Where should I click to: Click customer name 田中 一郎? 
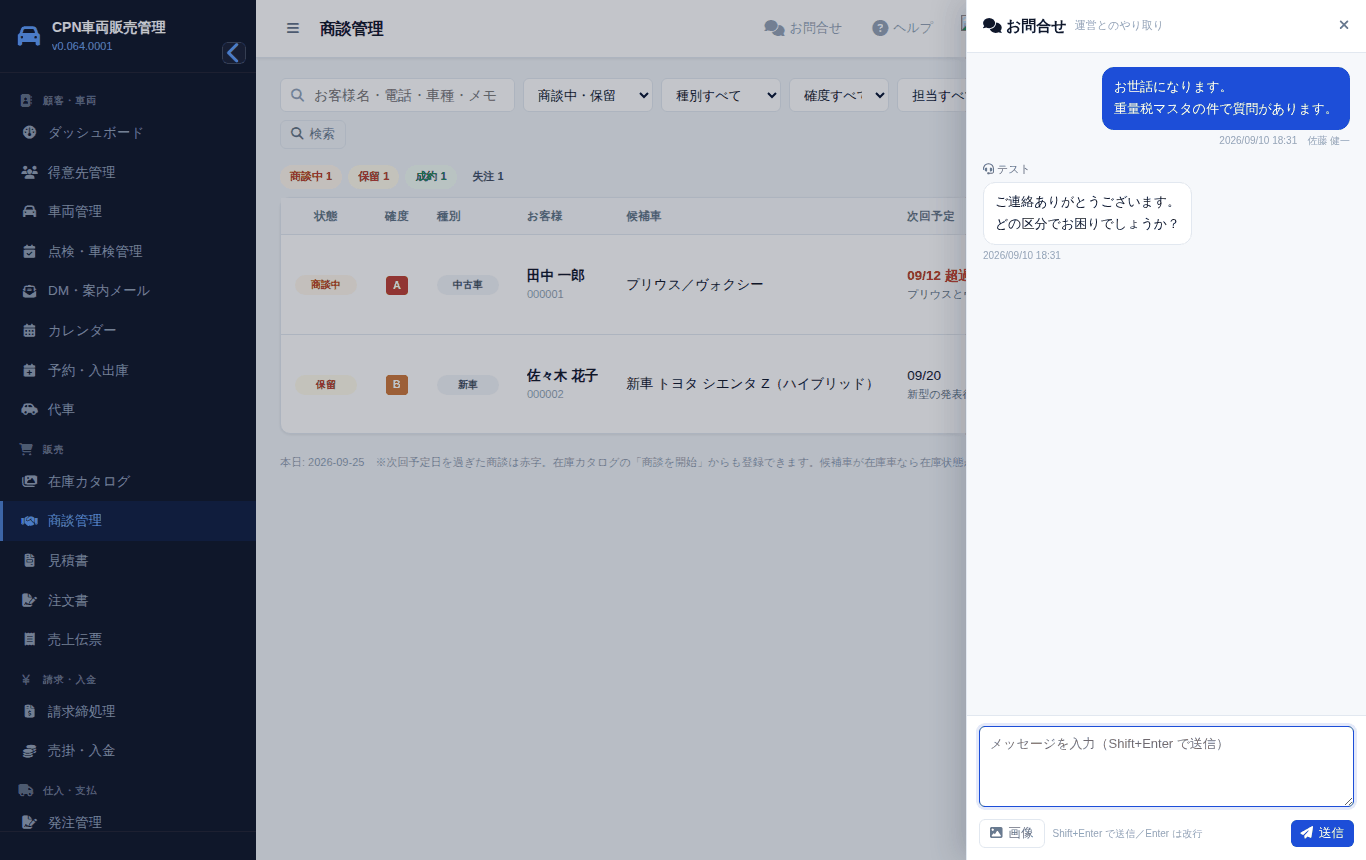click(556, 275)
